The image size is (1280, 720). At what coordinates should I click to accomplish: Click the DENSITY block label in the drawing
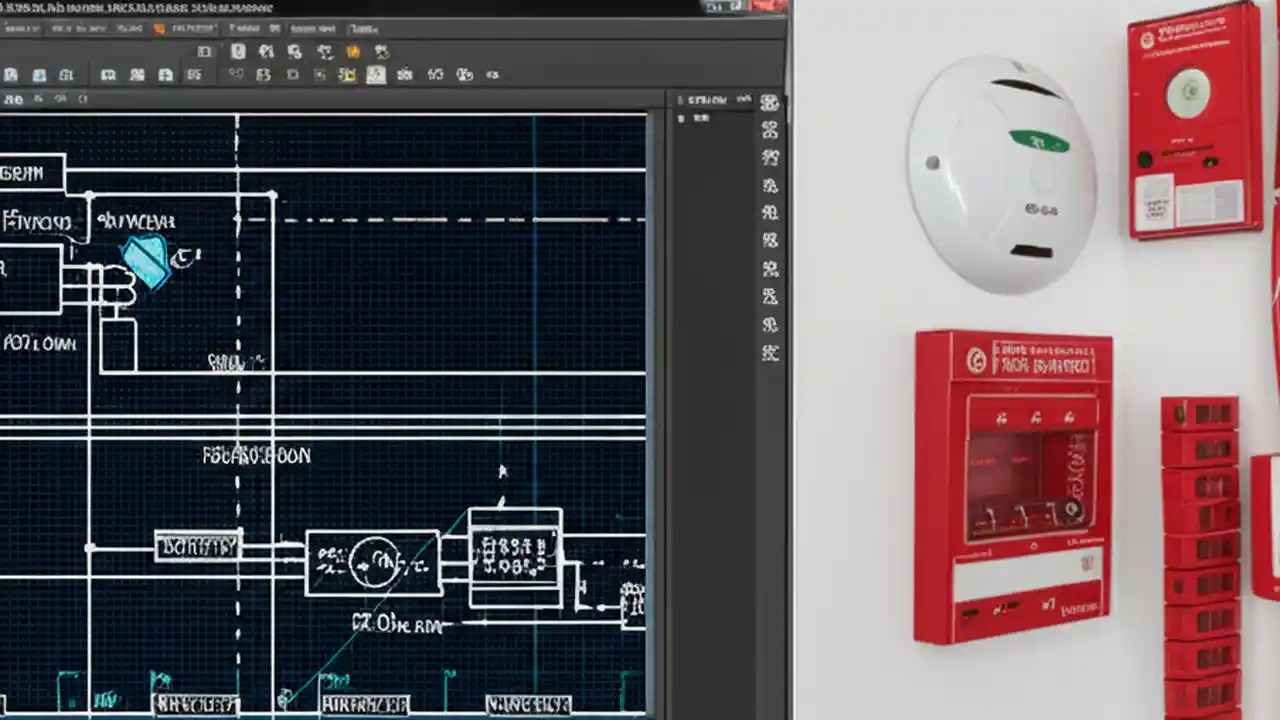pyautogui.click(x=197, y=546)
